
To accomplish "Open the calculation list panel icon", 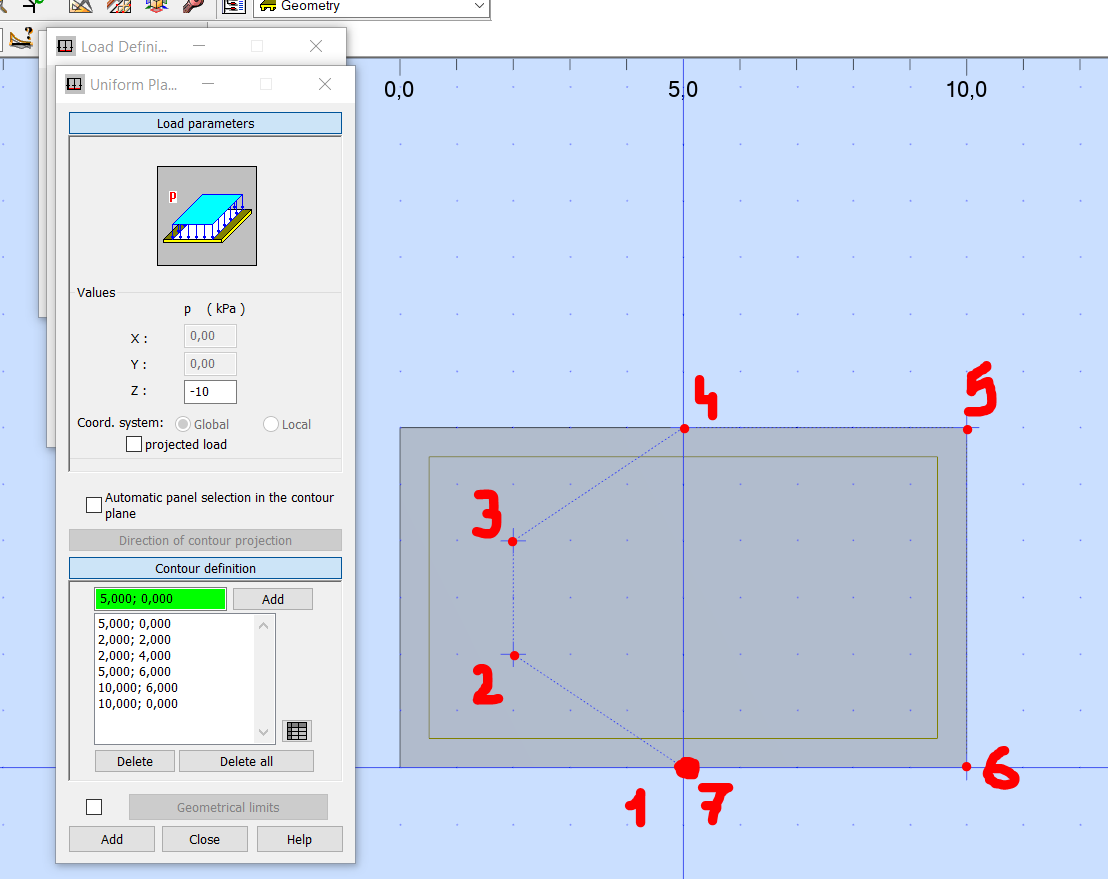I will 234,6.
